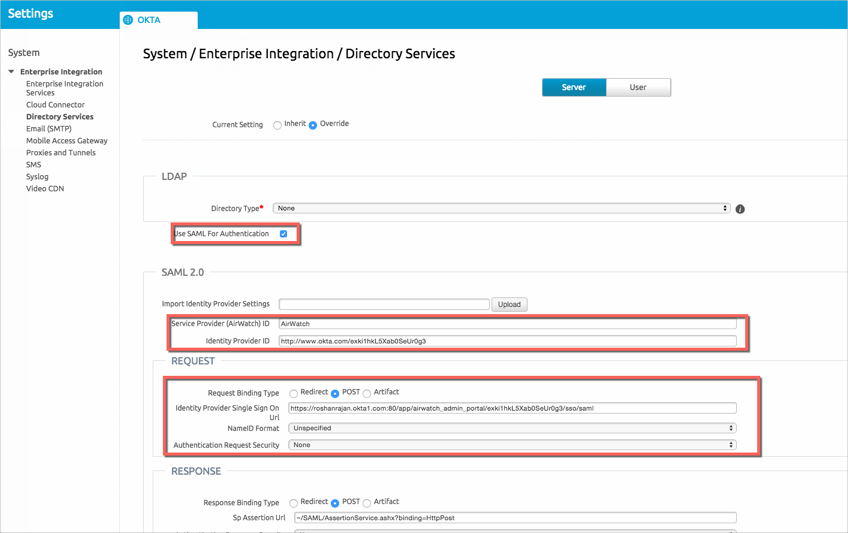
Task: Click the Upload button
Action: point(509,304)
